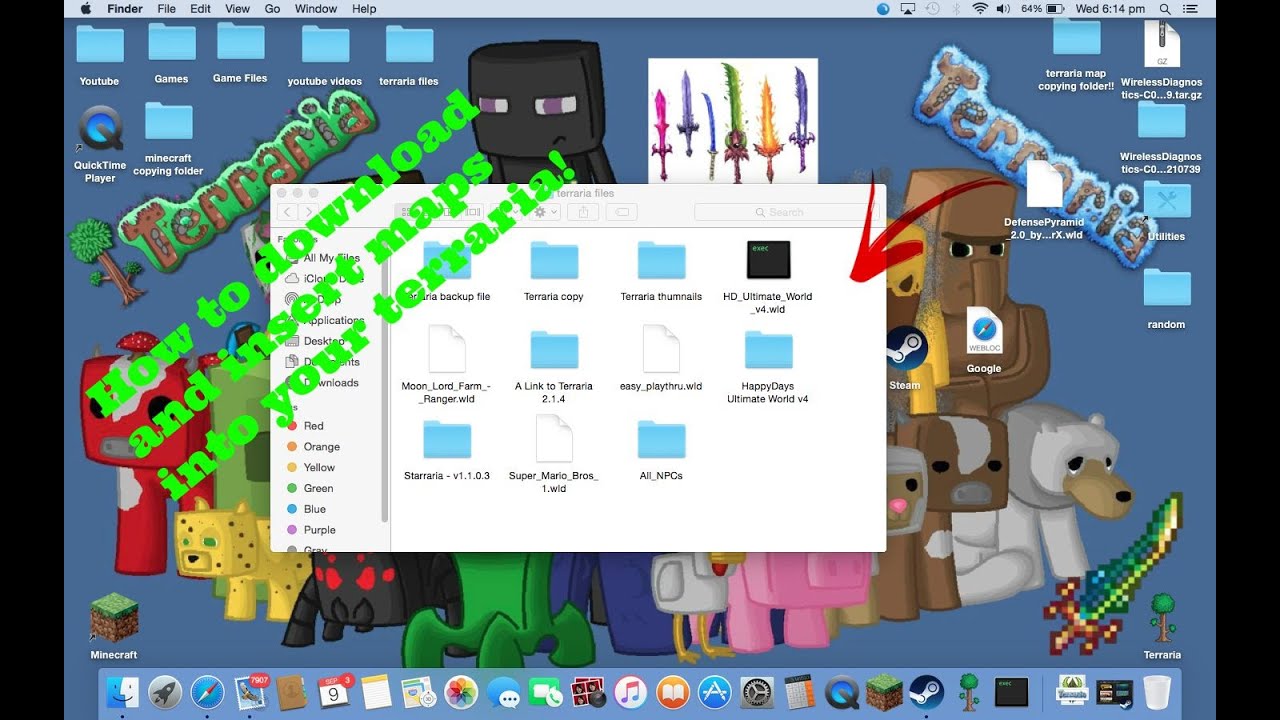The height and width of the screenshot is (720, 1280).
Task: Open the Apple menu
Action: click(x=84, y=9)
